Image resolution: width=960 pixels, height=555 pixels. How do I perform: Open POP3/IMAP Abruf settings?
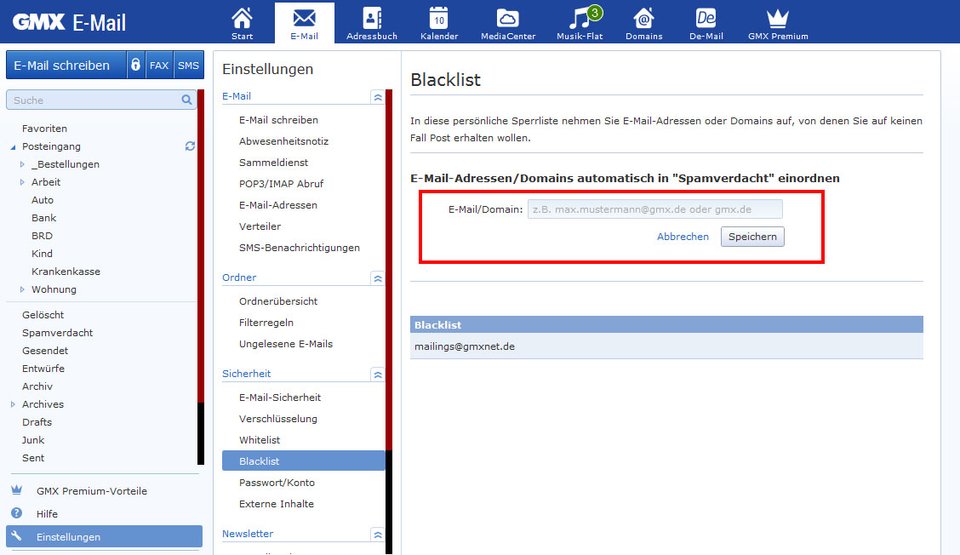tap(281, 184)
